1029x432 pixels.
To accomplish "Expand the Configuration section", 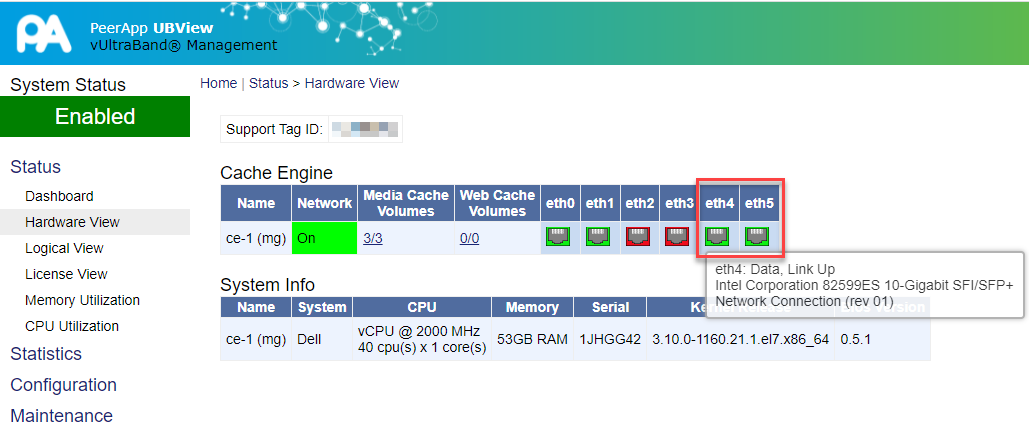I will coord(63,385).
